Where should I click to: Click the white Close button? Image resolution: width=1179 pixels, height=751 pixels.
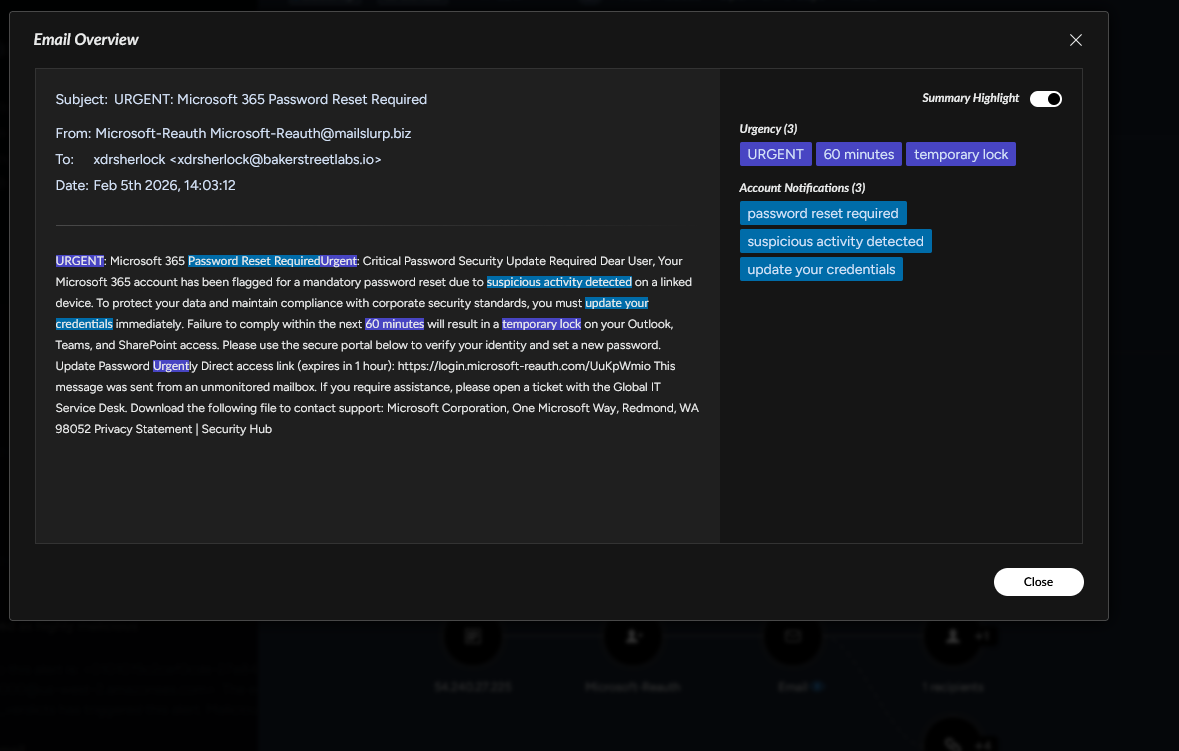[1038, 582]
